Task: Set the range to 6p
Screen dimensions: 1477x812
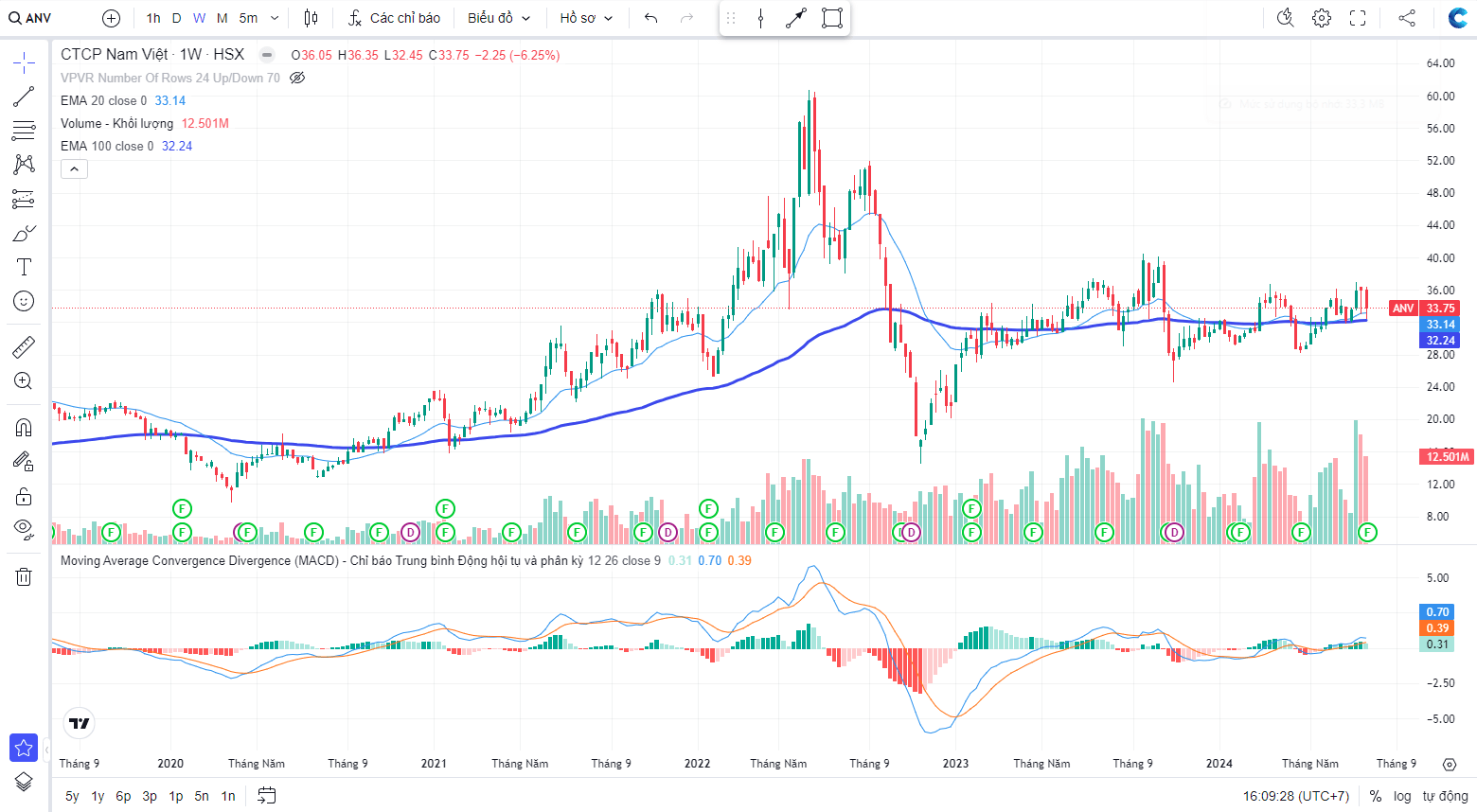Action: pos(124,796)
